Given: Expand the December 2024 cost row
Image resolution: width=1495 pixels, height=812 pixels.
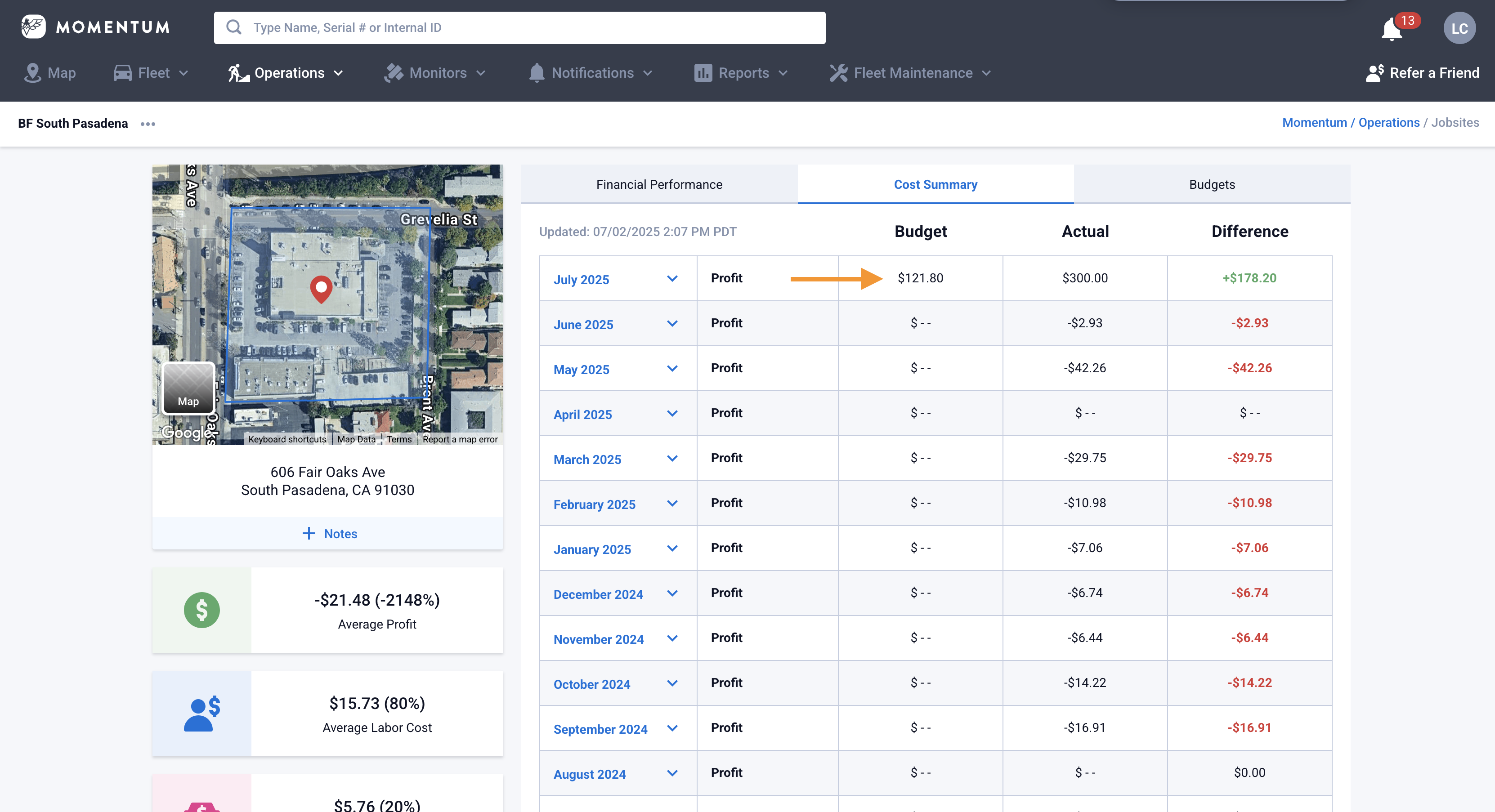Looking at the screenshot, I should (x=672, y=593).
